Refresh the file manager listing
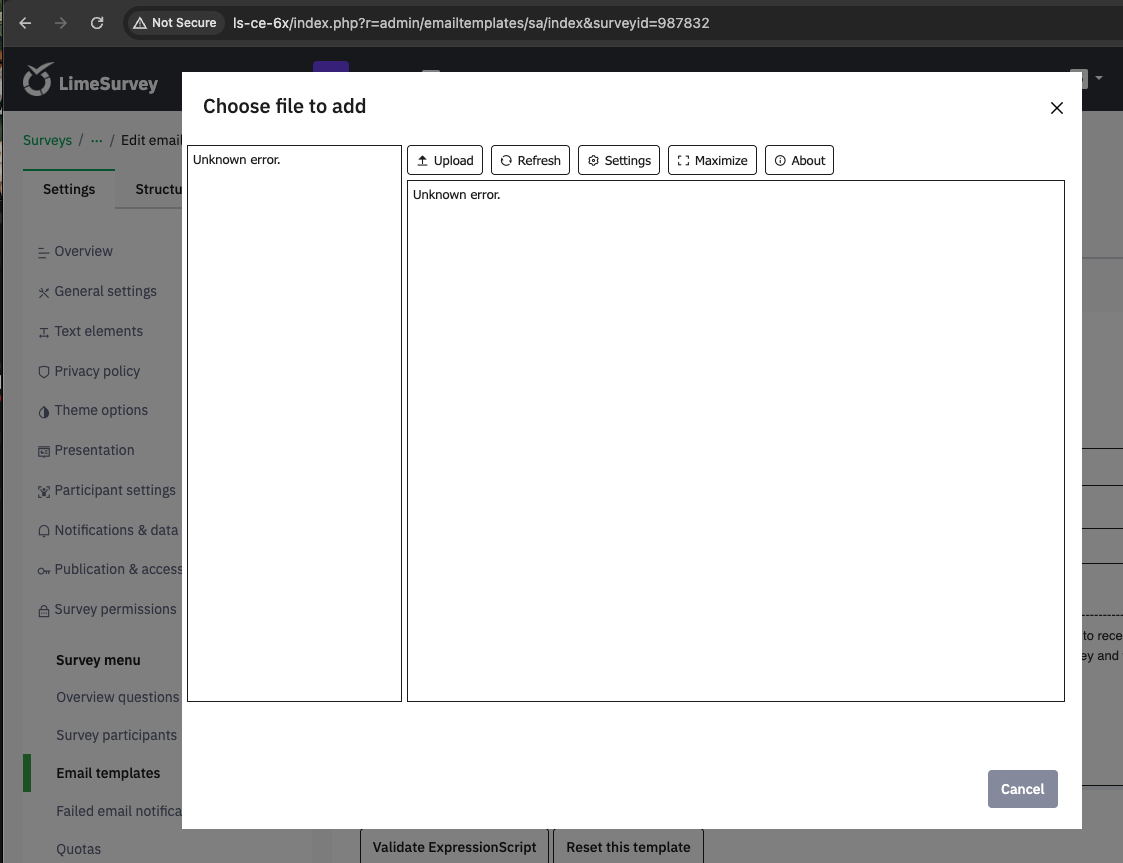This screenshot has width=1123, height=863. 530,160
